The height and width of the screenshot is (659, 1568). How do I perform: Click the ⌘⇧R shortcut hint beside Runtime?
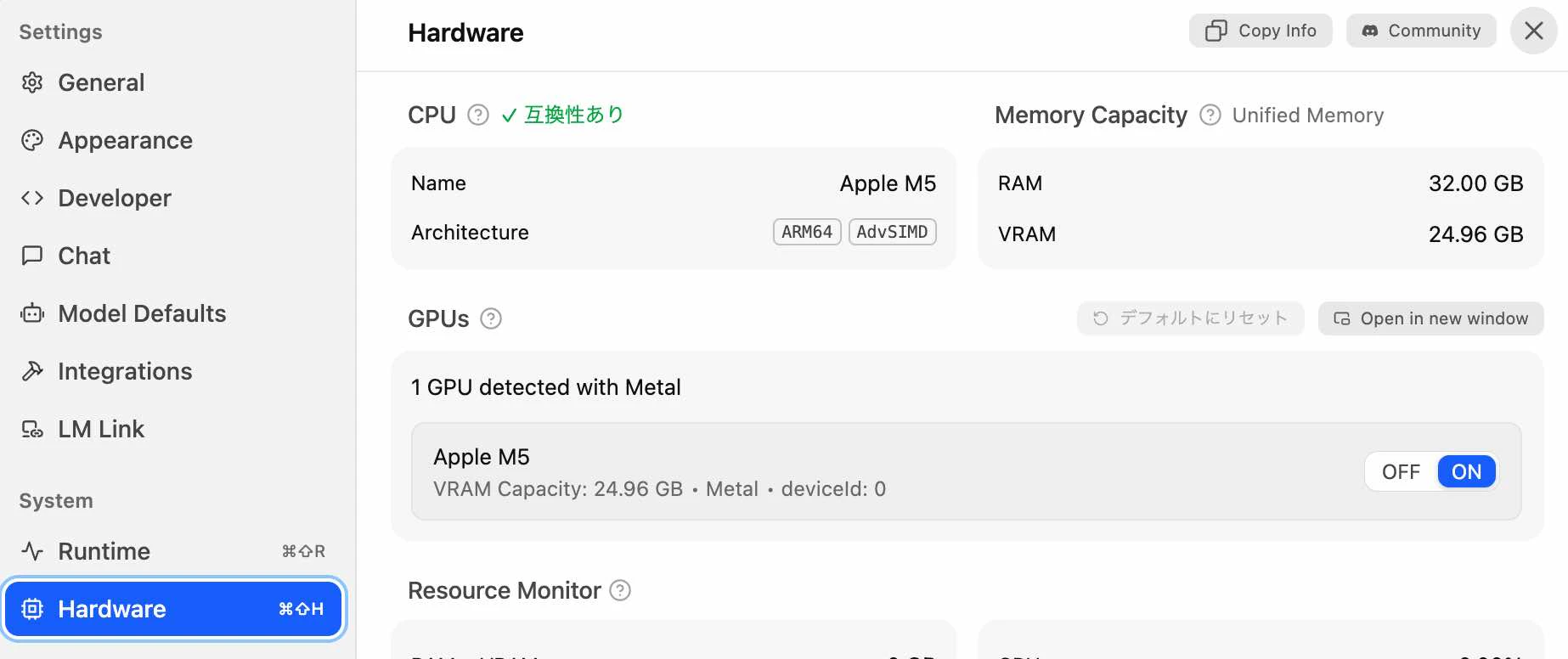tap(303, 551)
